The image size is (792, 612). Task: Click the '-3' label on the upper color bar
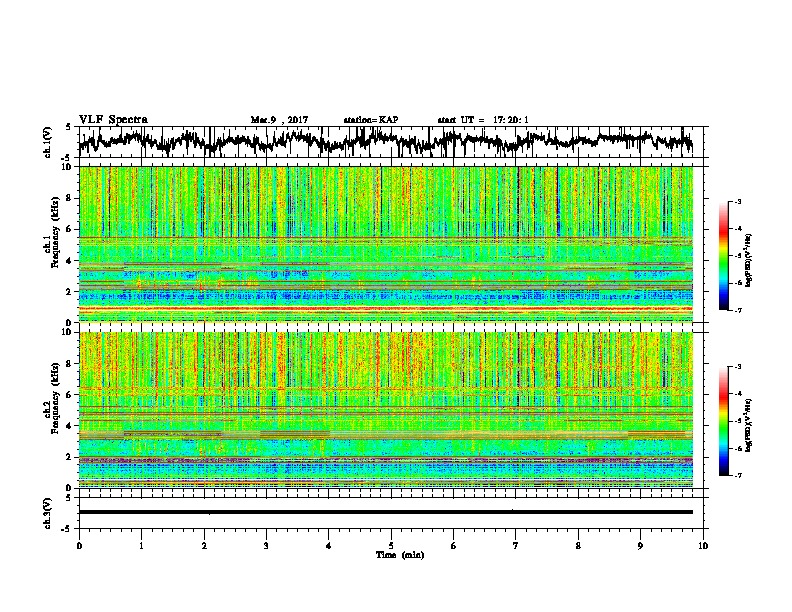pyautogui.click(x=737, y=201)
